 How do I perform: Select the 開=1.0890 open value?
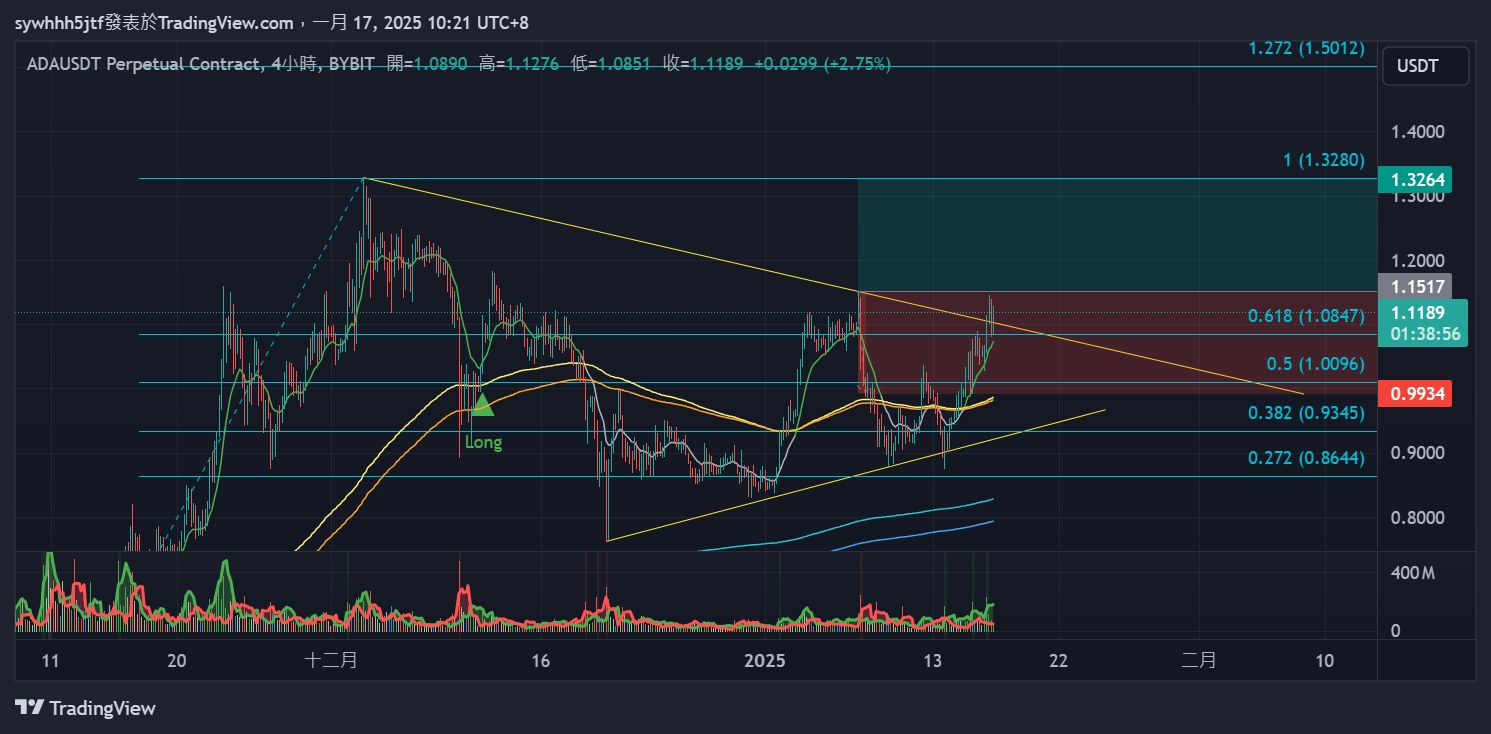427,64
